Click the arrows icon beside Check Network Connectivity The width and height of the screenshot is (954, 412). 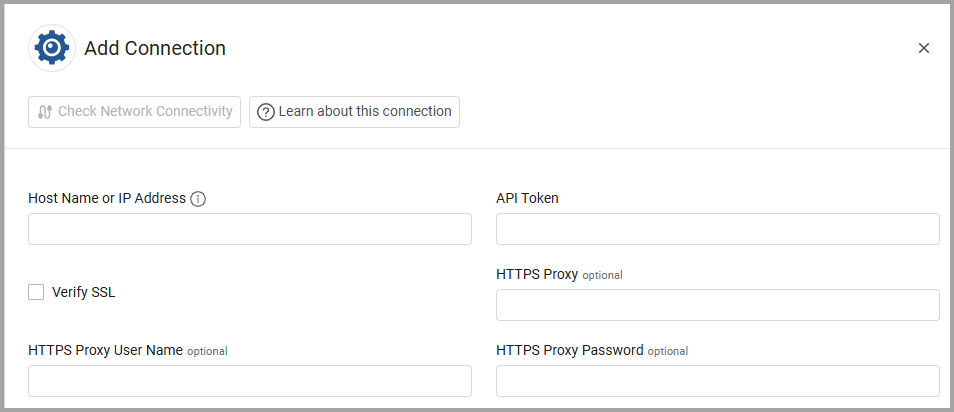click(x=44, y=112)
